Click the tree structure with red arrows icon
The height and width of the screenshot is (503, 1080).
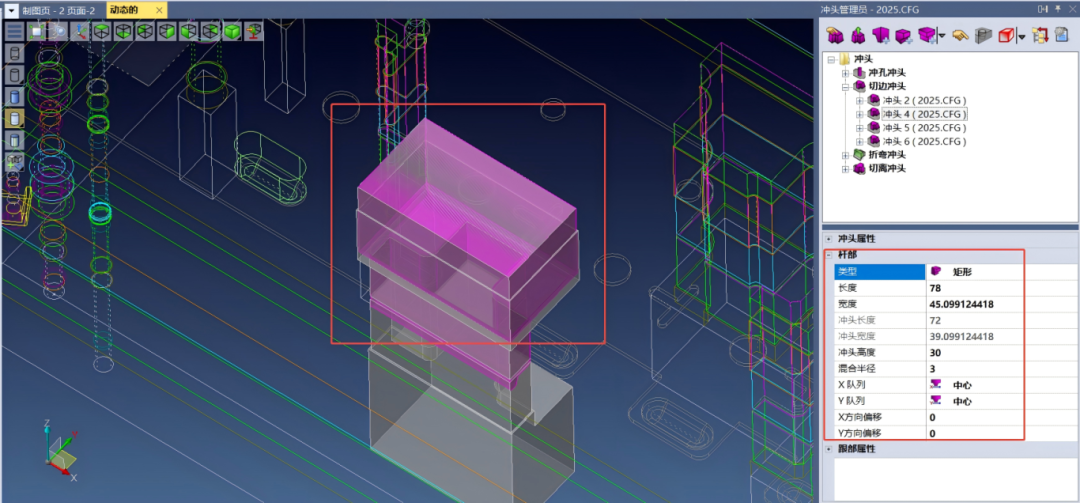pos(1041,35)
